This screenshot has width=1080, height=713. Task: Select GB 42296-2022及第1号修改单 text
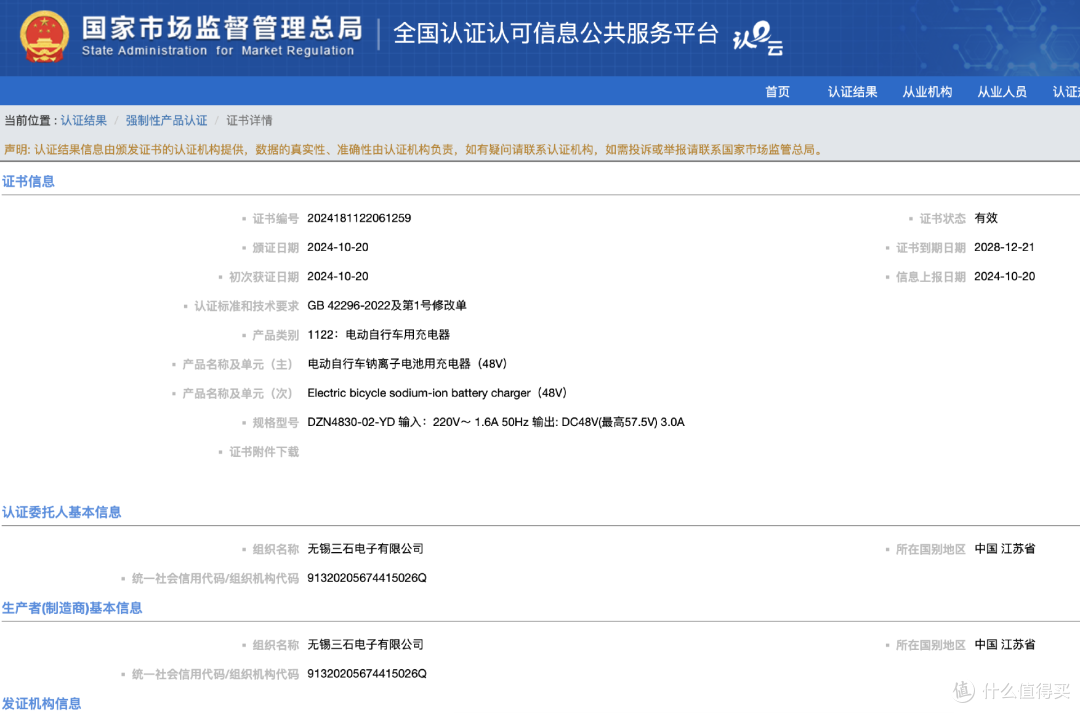(387, 305)
